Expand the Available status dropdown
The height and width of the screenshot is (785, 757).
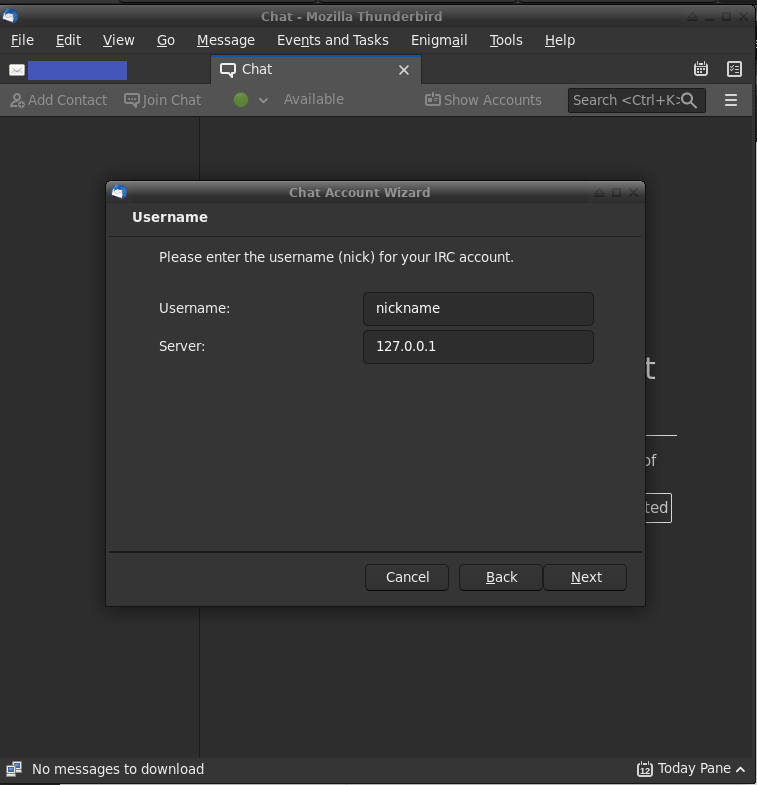pos(263,100)
